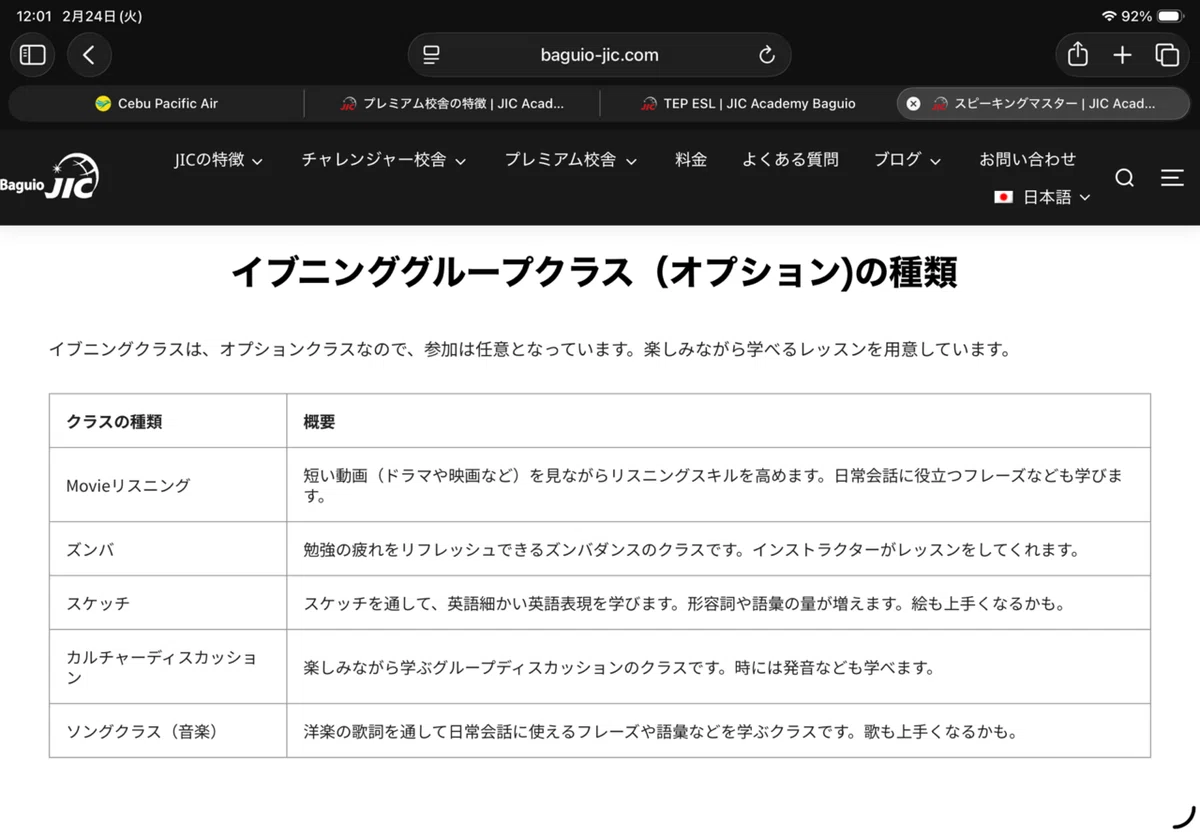Click the Baguio JIC logo
Screen dimensions: 1200x833
tap(49, 177)
